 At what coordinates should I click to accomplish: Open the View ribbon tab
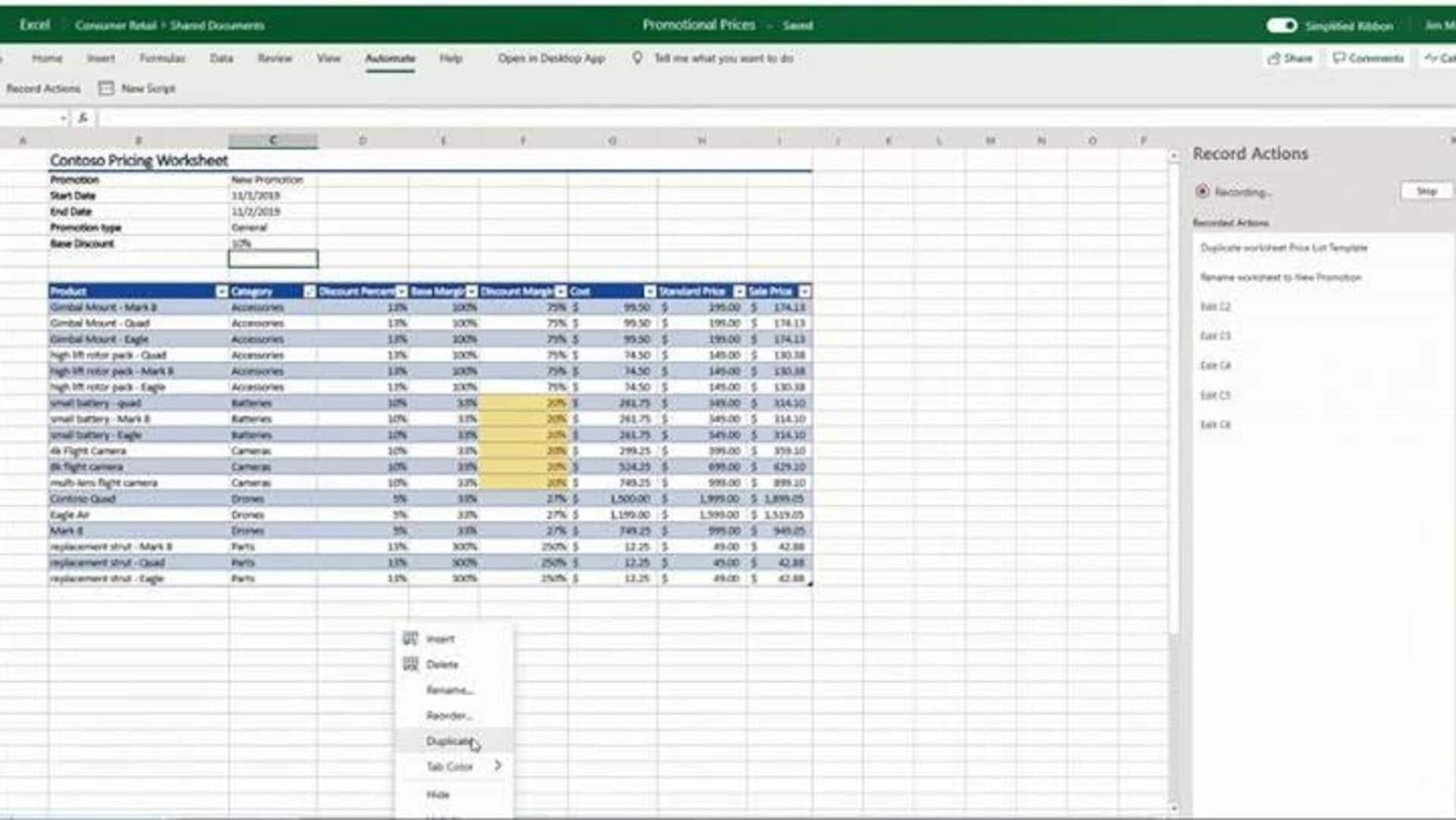328,58
